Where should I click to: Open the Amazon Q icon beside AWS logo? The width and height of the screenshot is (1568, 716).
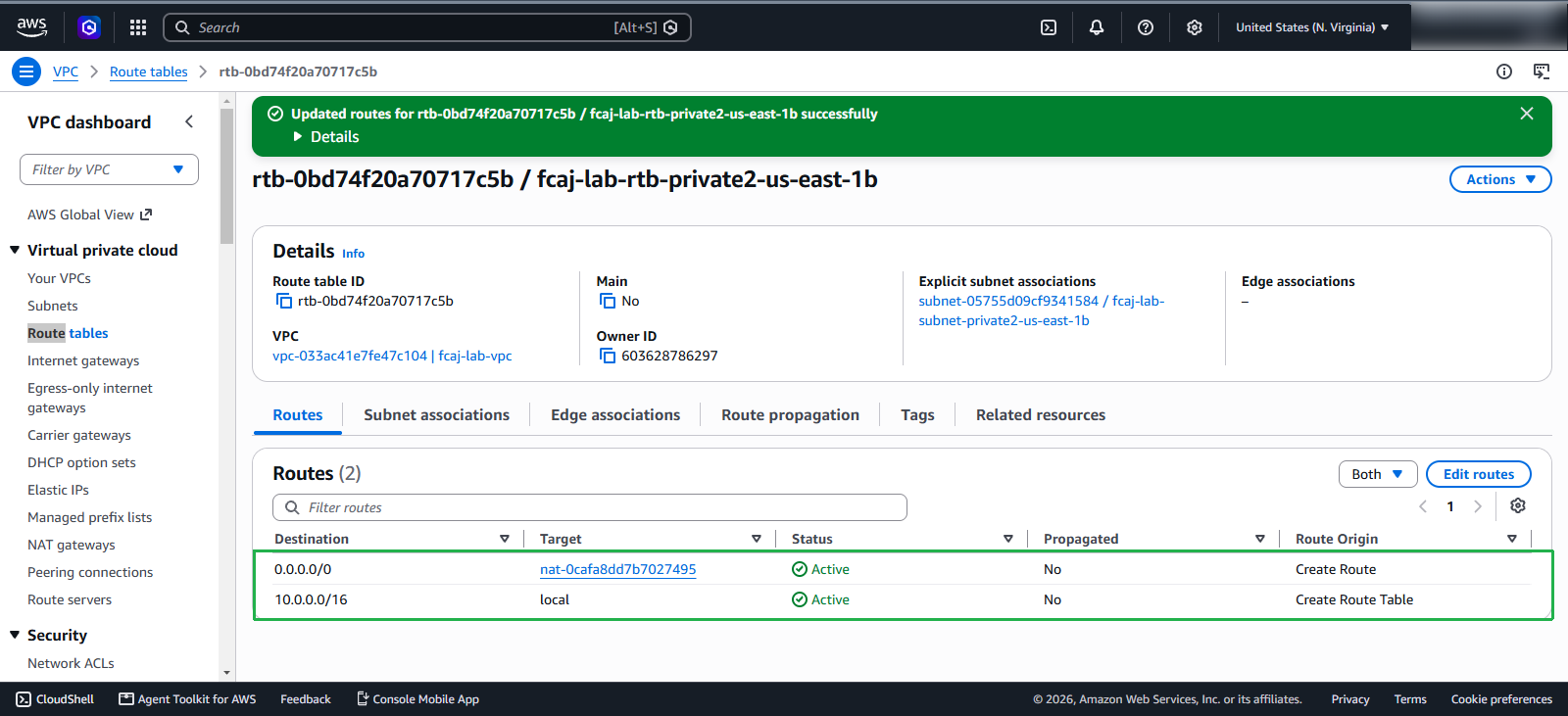[89, 27]
